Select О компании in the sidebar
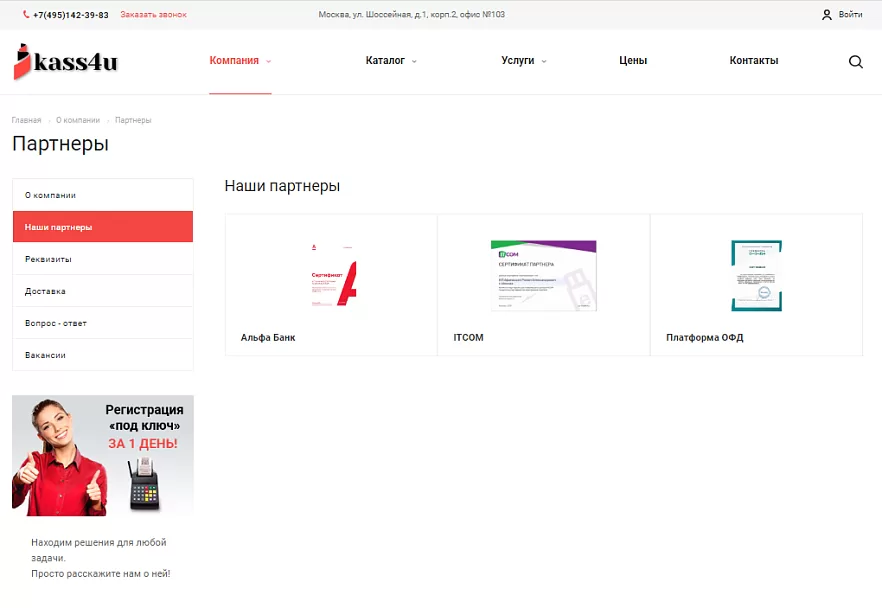This screenshot has height=608, width=882. click(x=103, y=195)
